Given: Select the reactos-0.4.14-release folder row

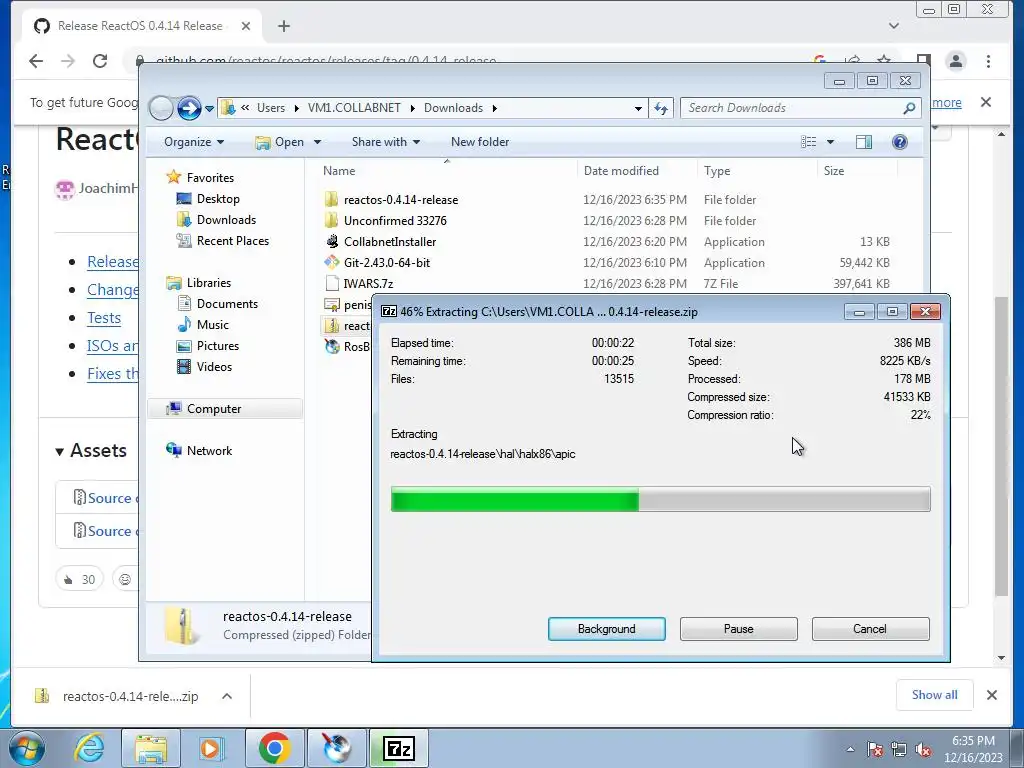Looking at the screenshot, I should 607,200.
